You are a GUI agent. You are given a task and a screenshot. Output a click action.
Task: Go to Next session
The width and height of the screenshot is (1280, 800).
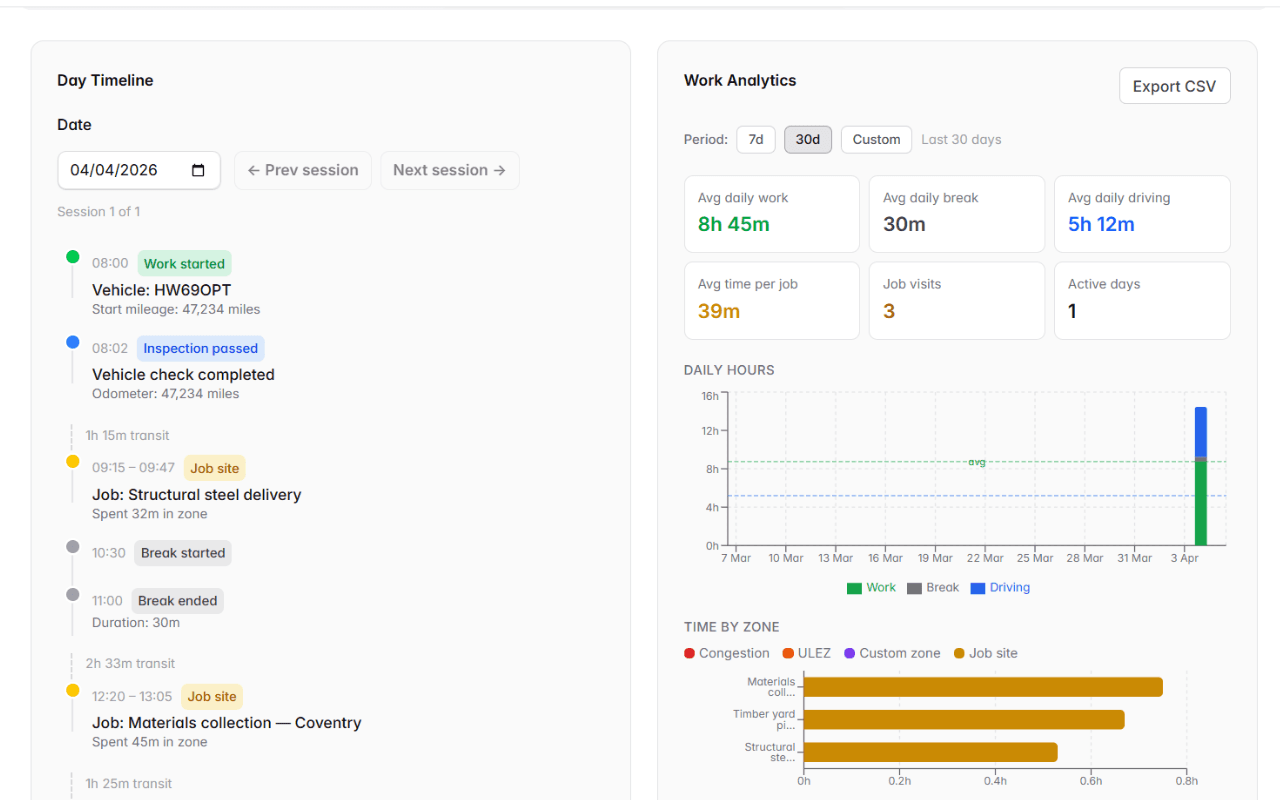coord(449,171)
